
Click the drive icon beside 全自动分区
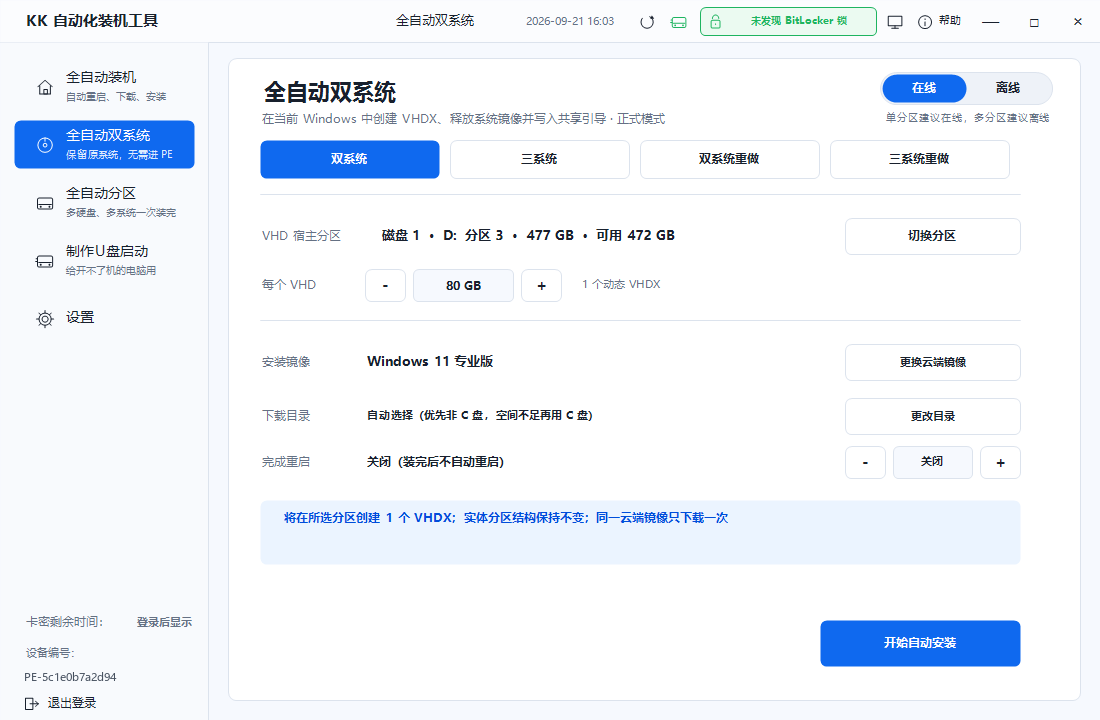[x=45, y=204]
